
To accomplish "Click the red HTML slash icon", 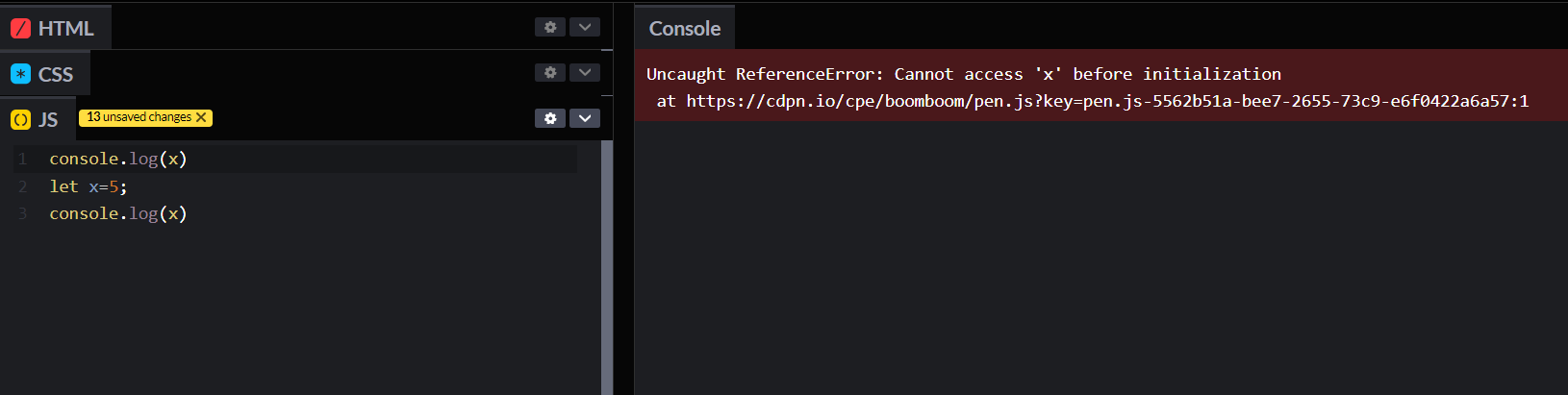I will click(20, 29).
